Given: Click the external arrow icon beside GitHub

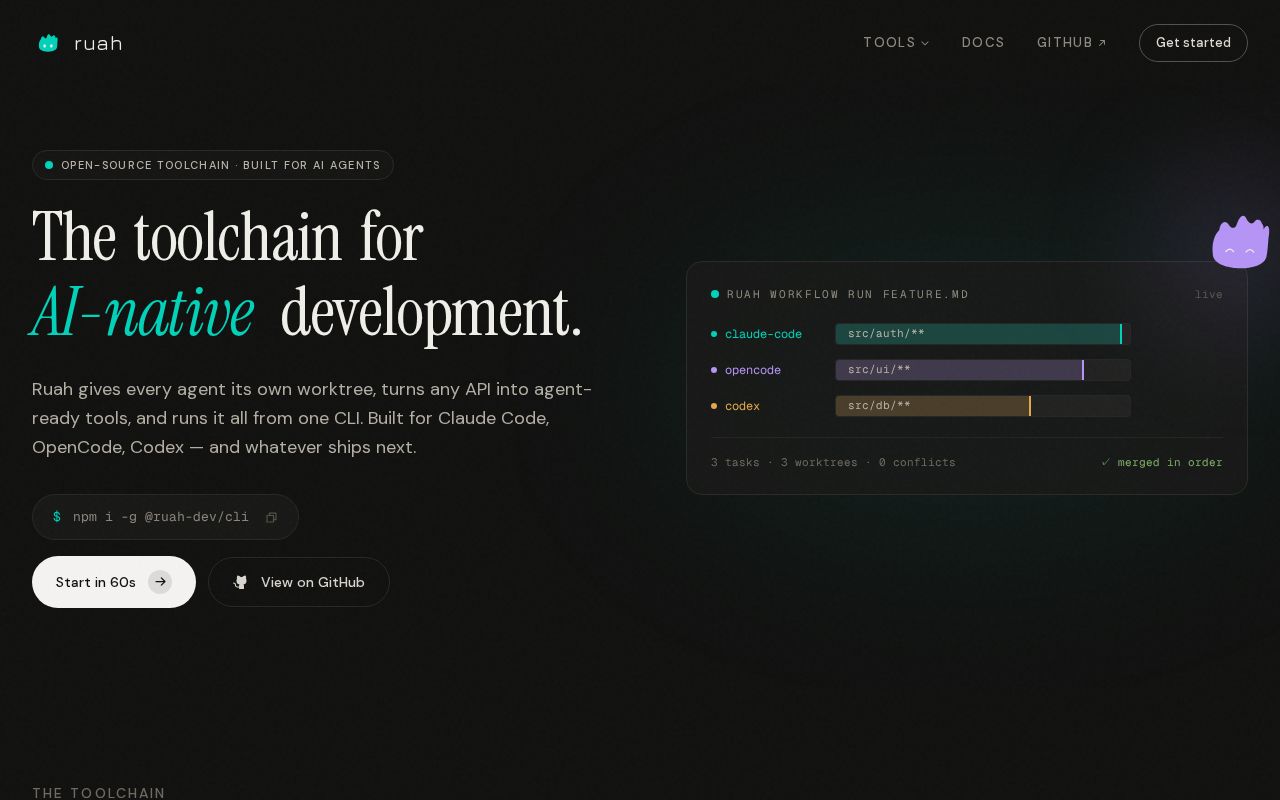Looking at the screenshot, I should pyautogui.click(x=1102, y=43).
